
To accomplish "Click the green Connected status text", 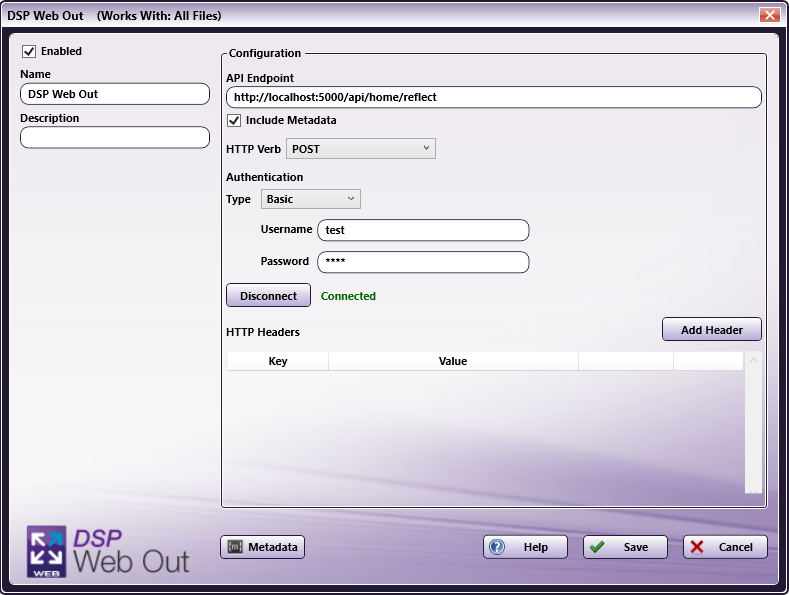I will click(348, 296).
